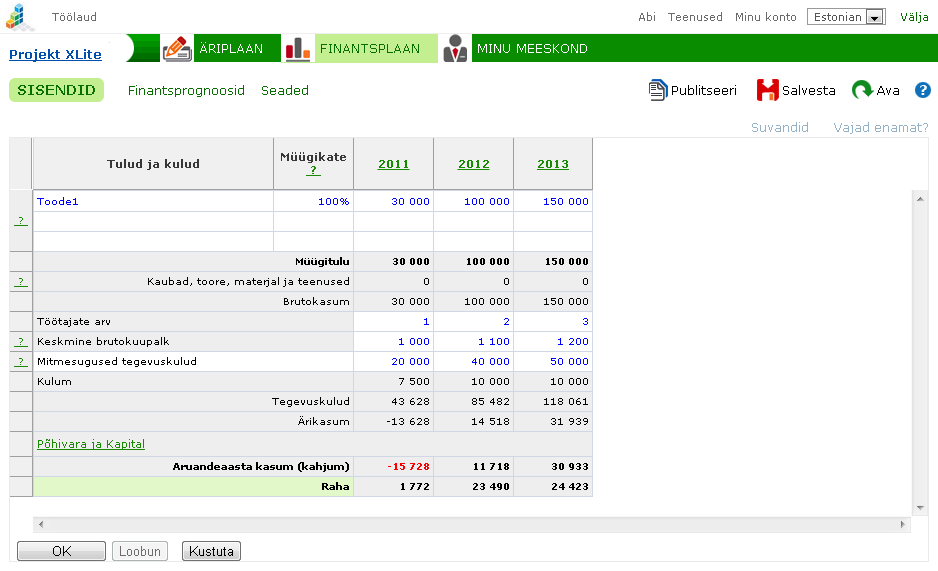This screenshot has width=938, height=571.
Task: Click help mark beside Mitmesugused tegevuskulud
Action: [21, 362]
